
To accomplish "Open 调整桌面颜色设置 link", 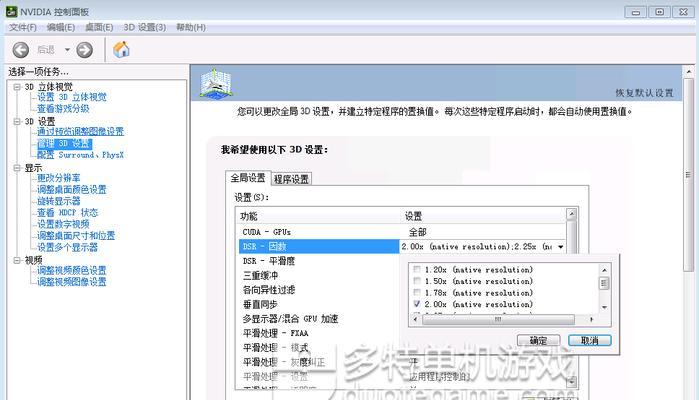I will (x=72, y=190).
